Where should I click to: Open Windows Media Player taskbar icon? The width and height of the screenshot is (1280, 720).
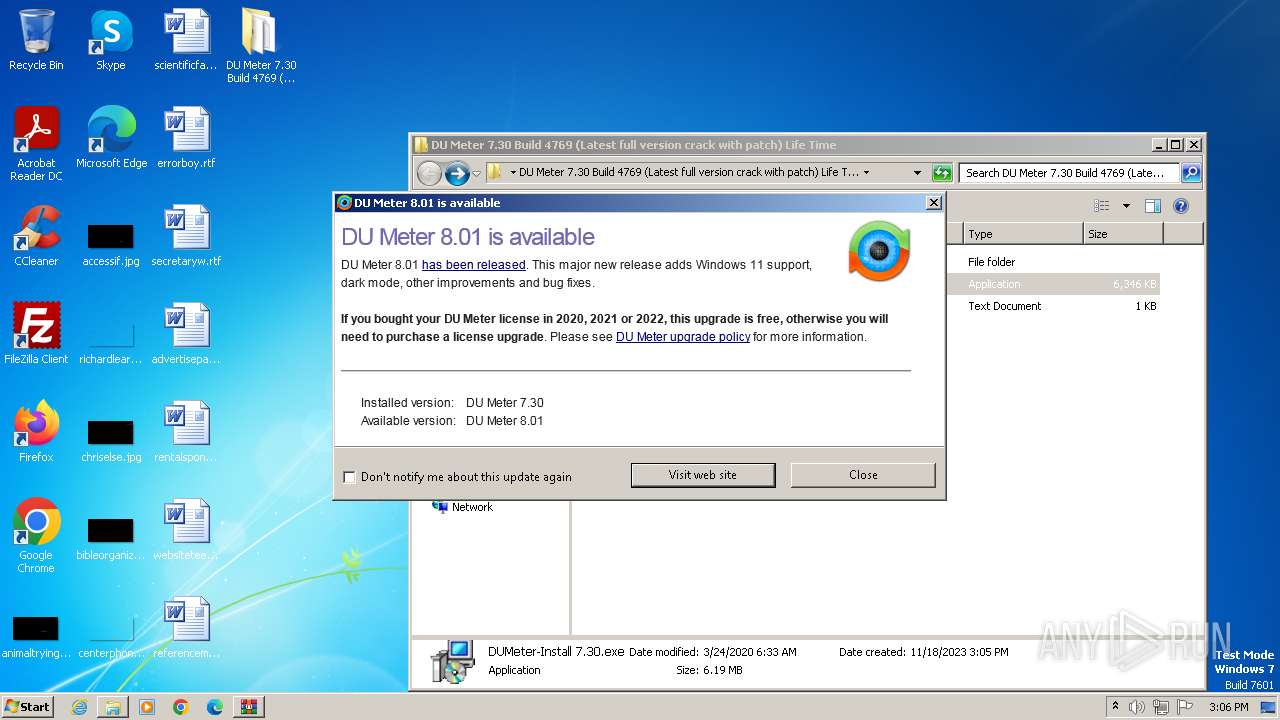coord(147,707)
